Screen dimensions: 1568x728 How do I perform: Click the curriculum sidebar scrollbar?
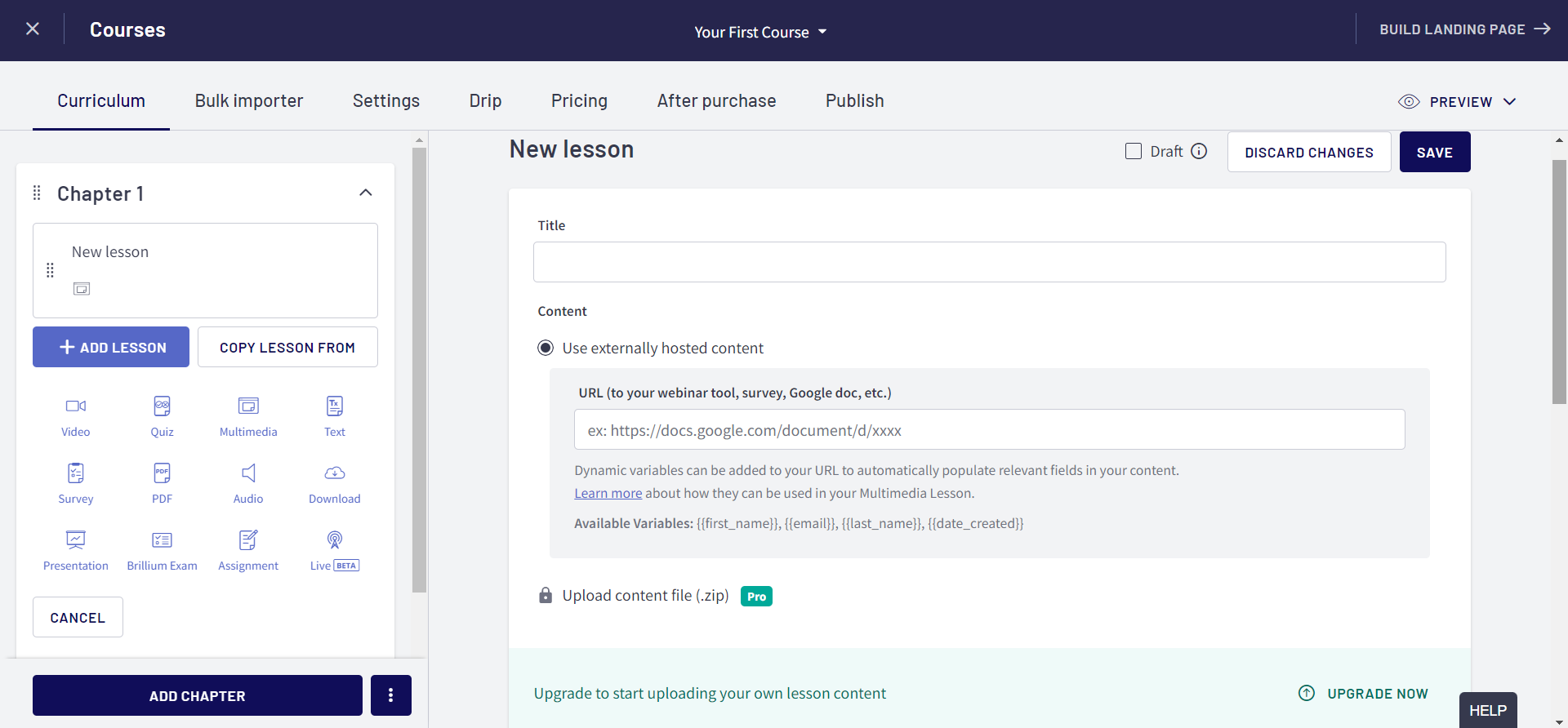[x=419, y=367]
